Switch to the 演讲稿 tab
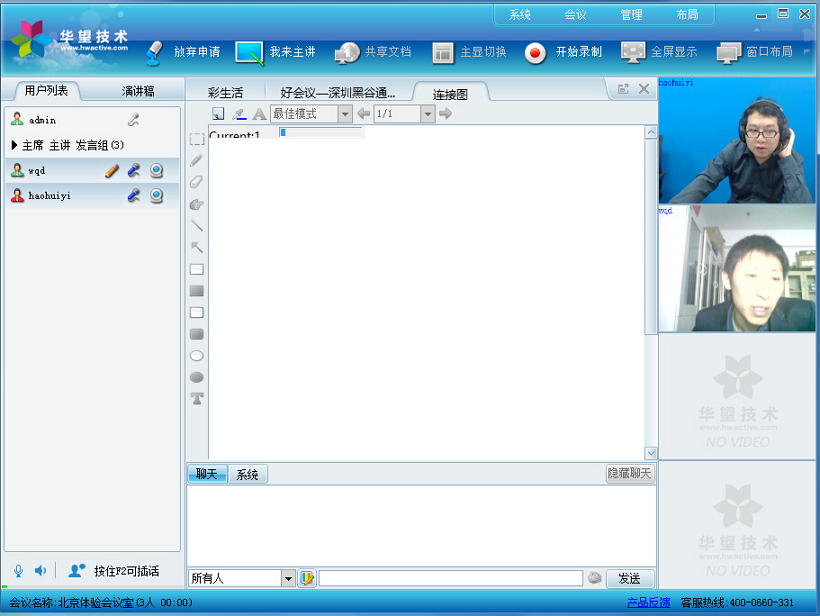The image size is (820, 616). click(x=138, y=91)
